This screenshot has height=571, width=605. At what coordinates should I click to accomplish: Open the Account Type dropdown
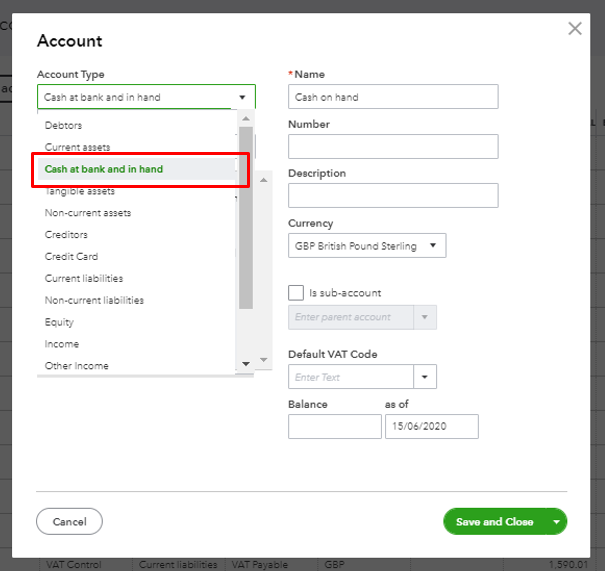point(146,97)
